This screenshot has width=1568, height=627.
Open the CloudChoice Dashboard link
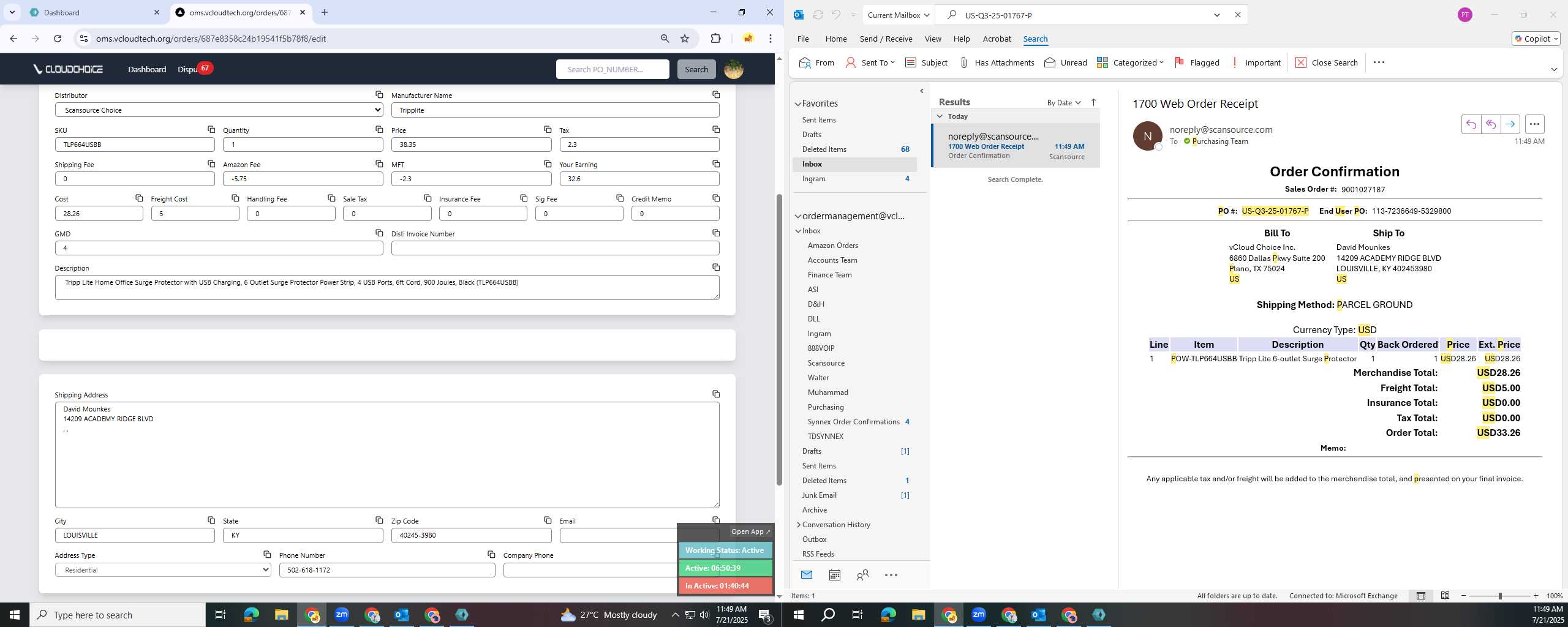coord(147,69)
